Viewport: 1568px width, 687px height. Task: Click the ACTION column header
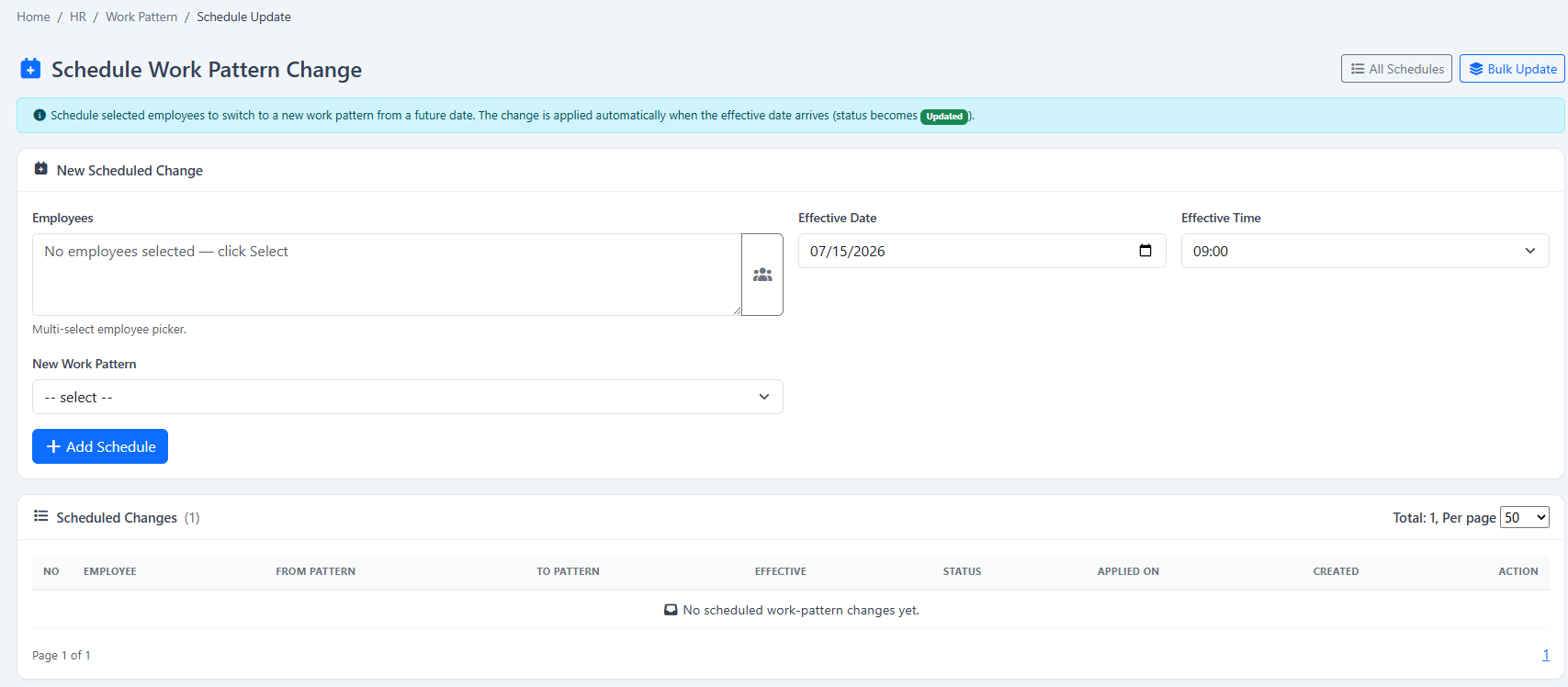tap(1518, 571)
